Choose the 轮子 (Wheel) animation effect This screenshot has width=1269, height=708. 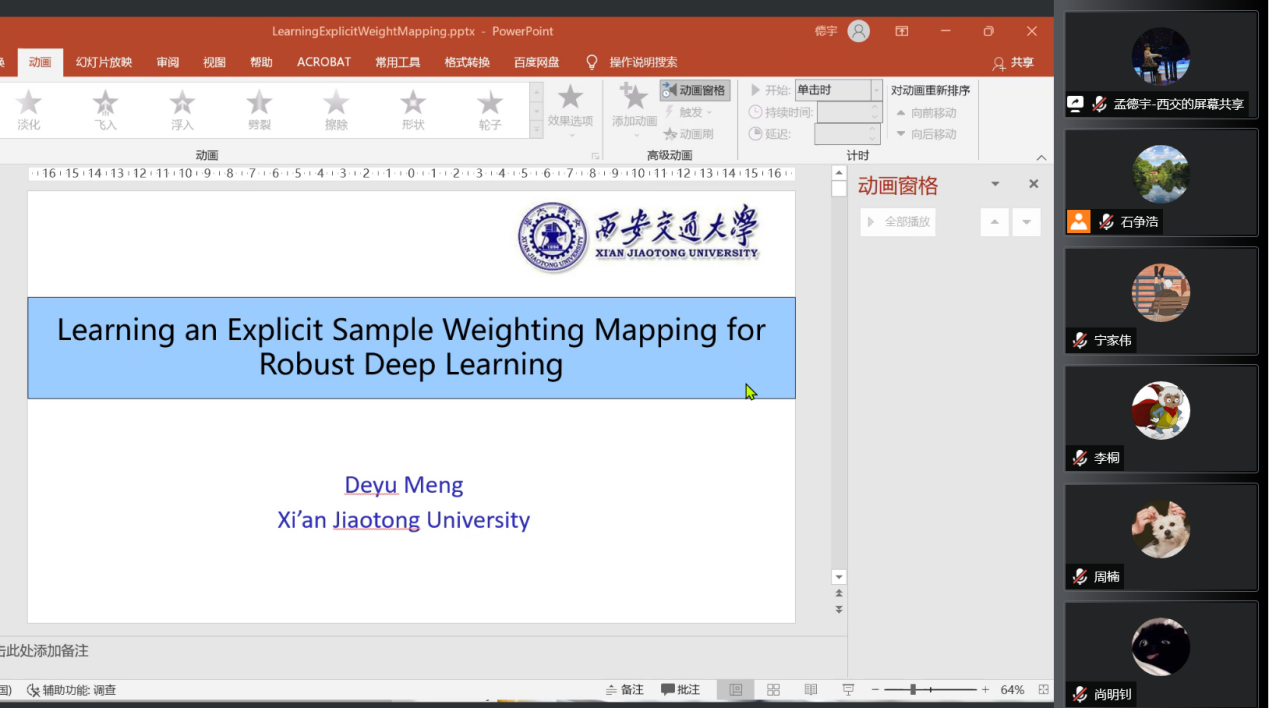click(489, 109)
